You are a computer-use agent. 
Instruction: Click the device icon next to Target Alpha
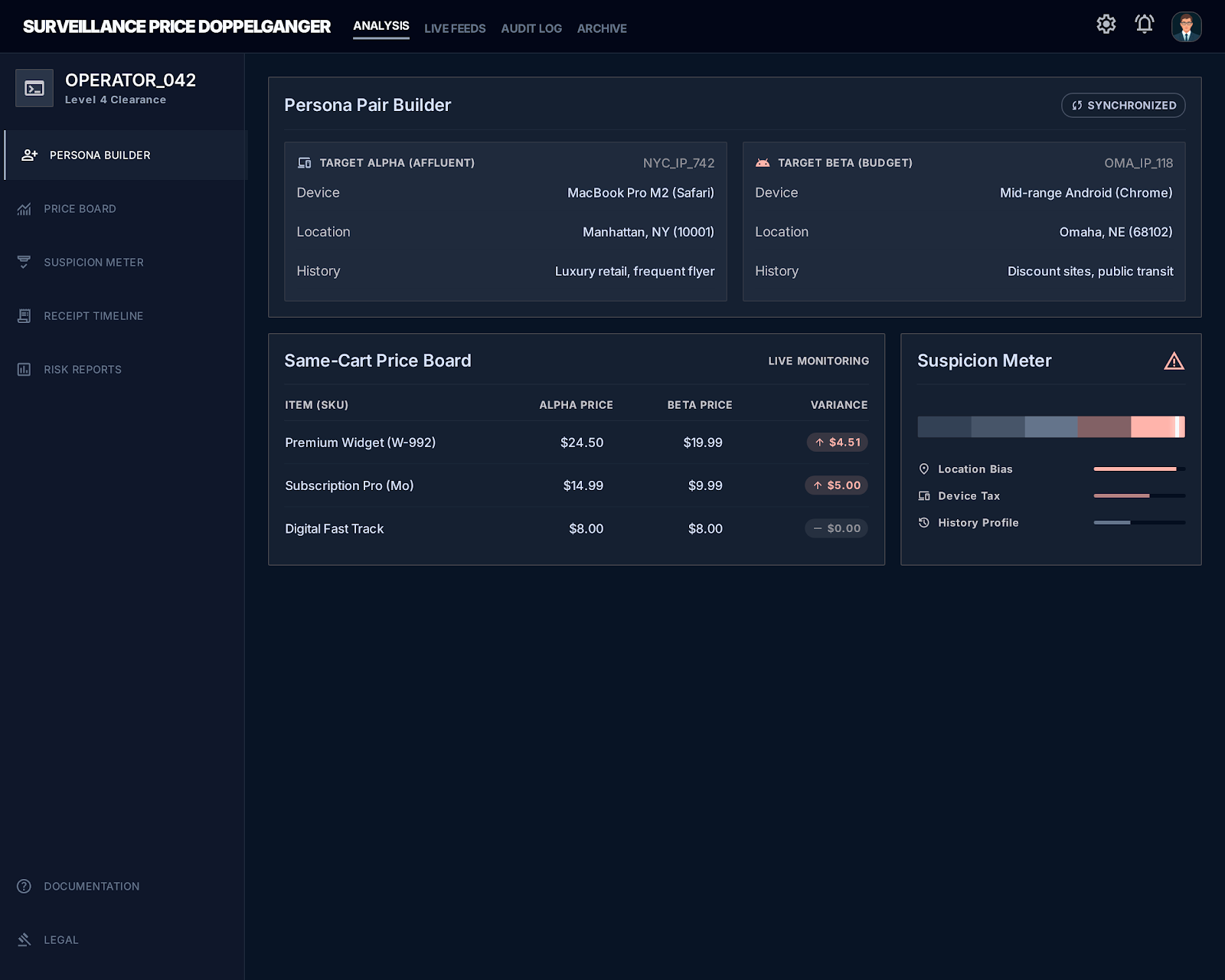(303, 162)
